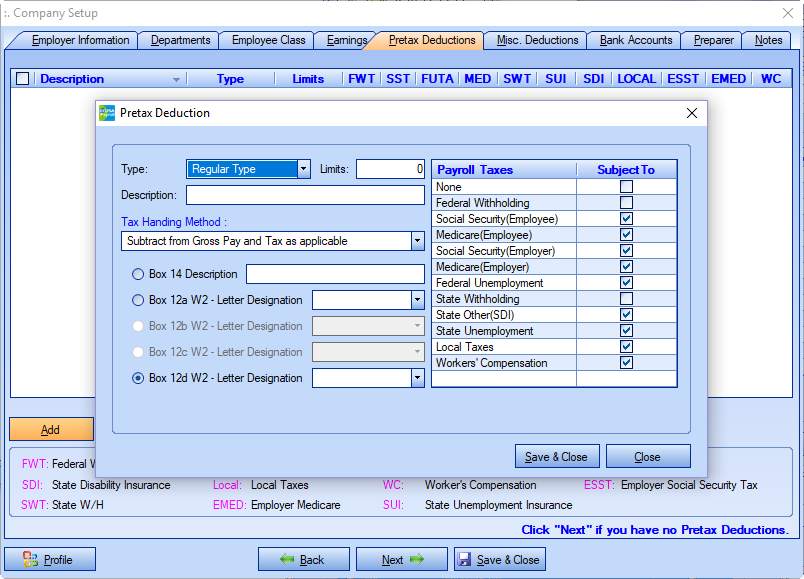
Task: Toggle the select-all checkbox in grid header
Action: [x=23, y=79]
